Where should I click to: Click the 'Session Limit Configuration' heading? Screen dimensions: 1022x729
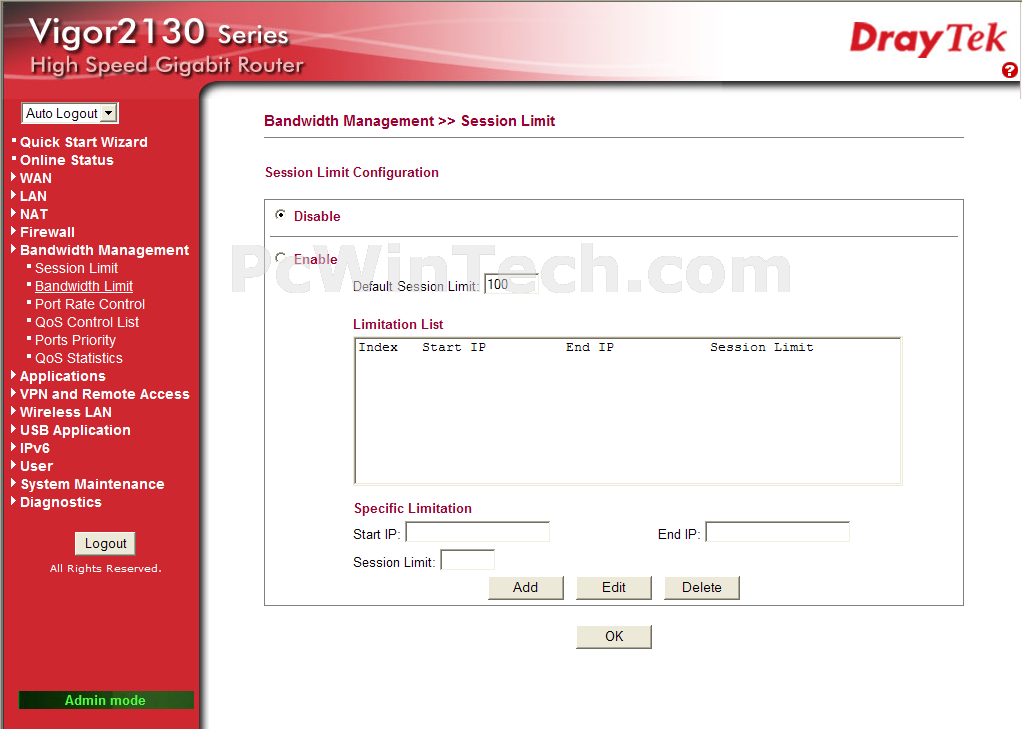(352, 173)
